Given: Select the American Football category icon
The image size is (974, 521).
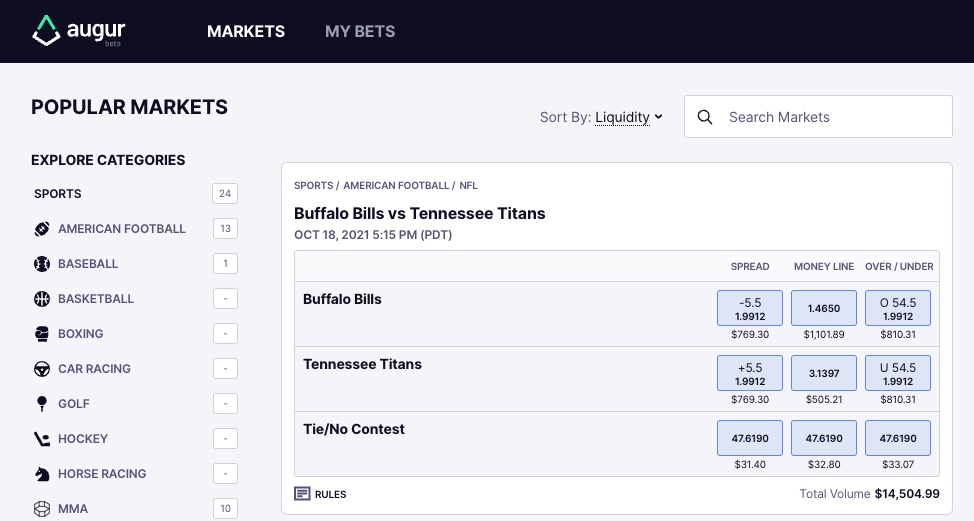Looking at the screenshot, I should coord(42,229).
